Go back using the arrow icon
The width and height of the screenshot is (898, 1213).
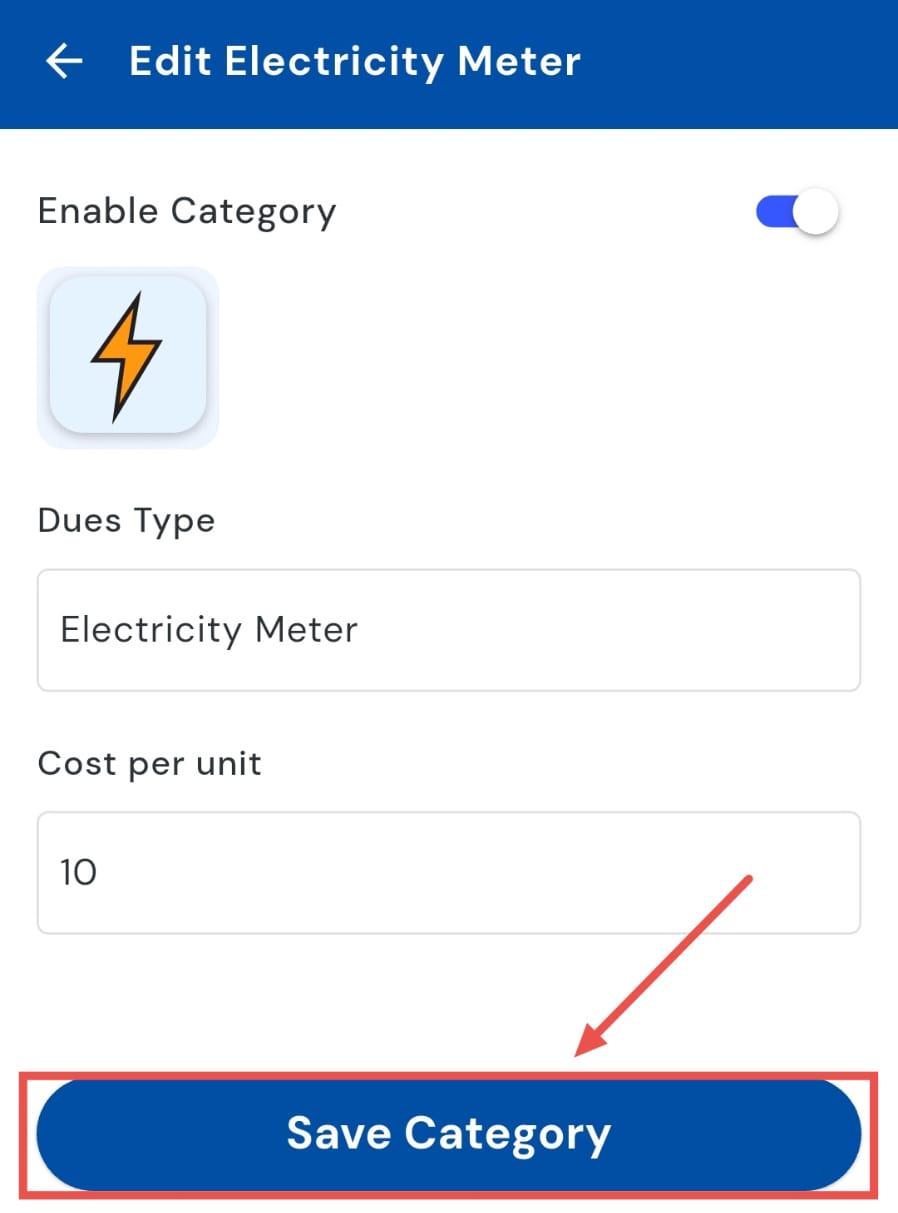(64, 62)
